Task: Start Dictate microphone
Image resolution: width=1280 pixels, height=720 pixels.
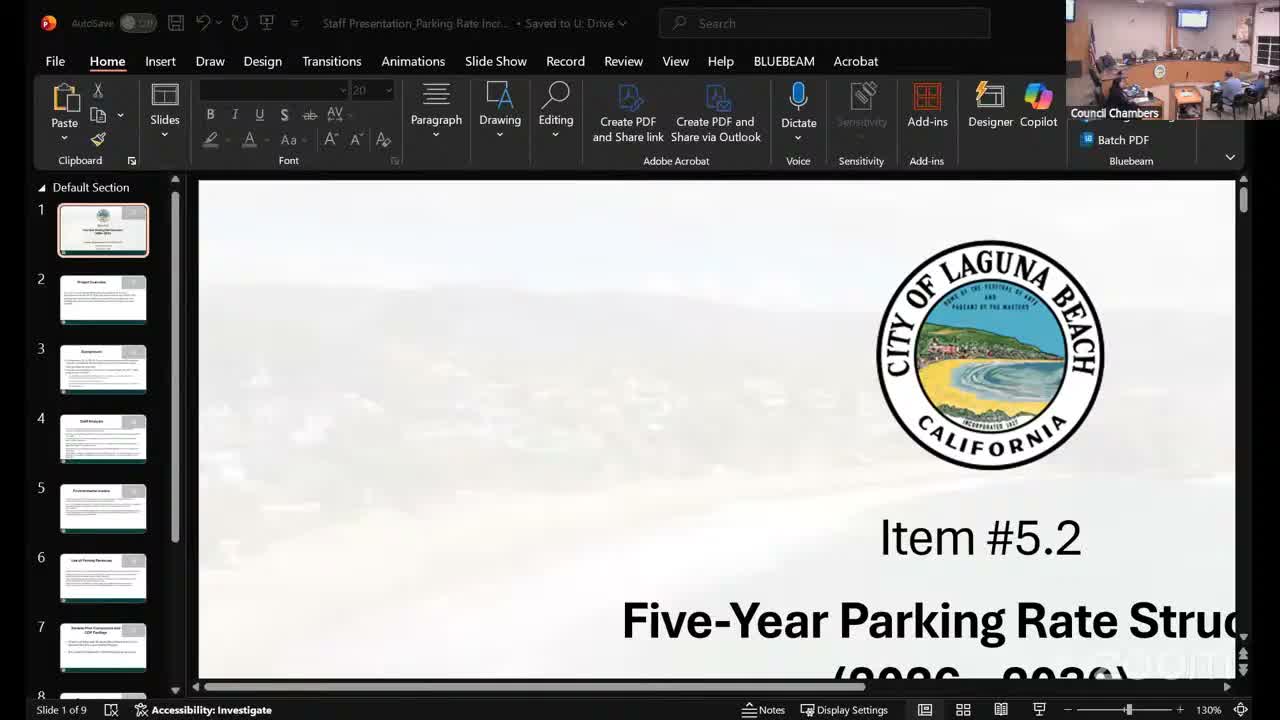Action: [798, 96]
